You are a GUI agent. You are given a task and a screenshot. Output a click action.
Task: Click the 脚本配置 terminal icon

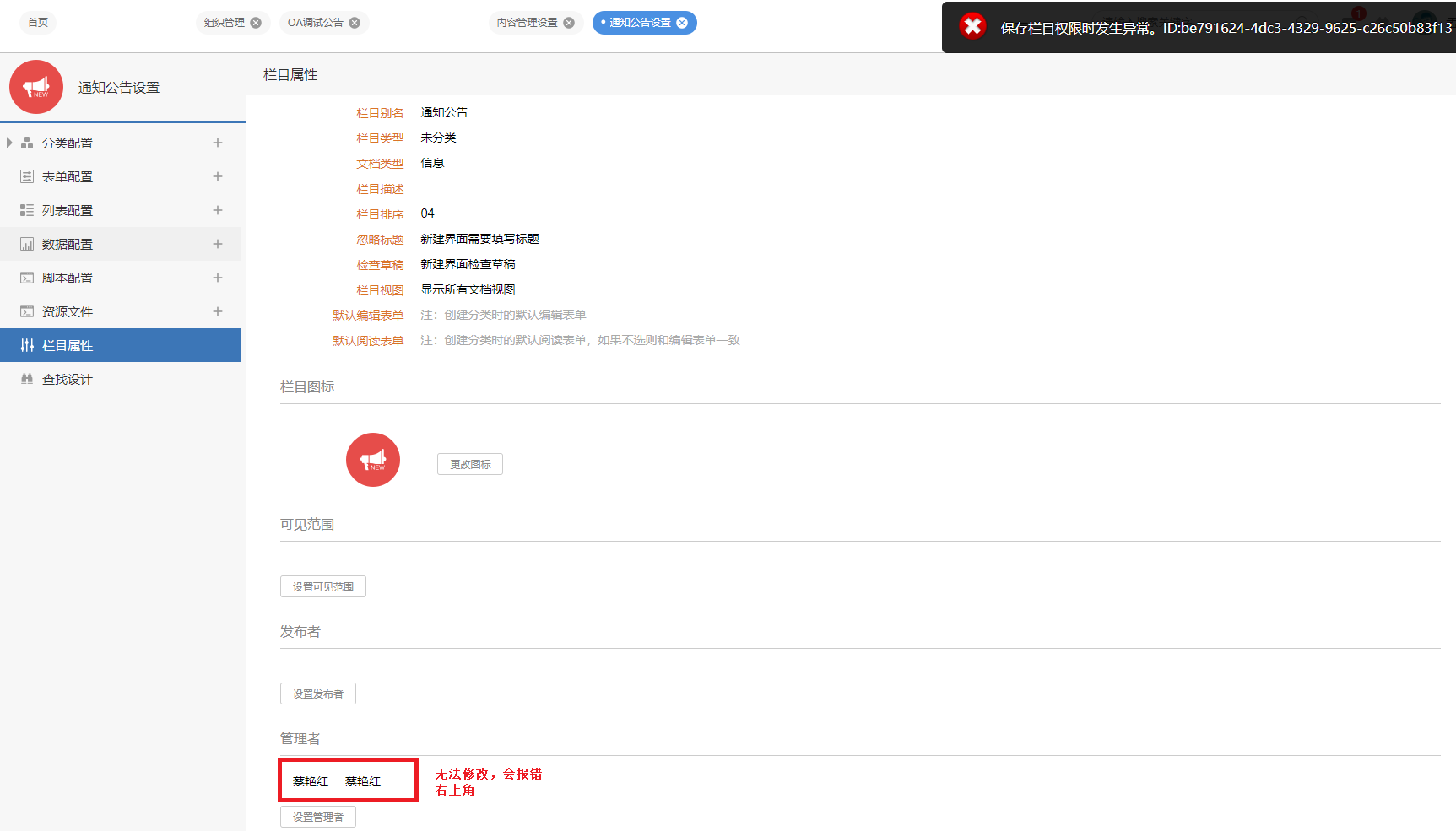coord(27,278)
